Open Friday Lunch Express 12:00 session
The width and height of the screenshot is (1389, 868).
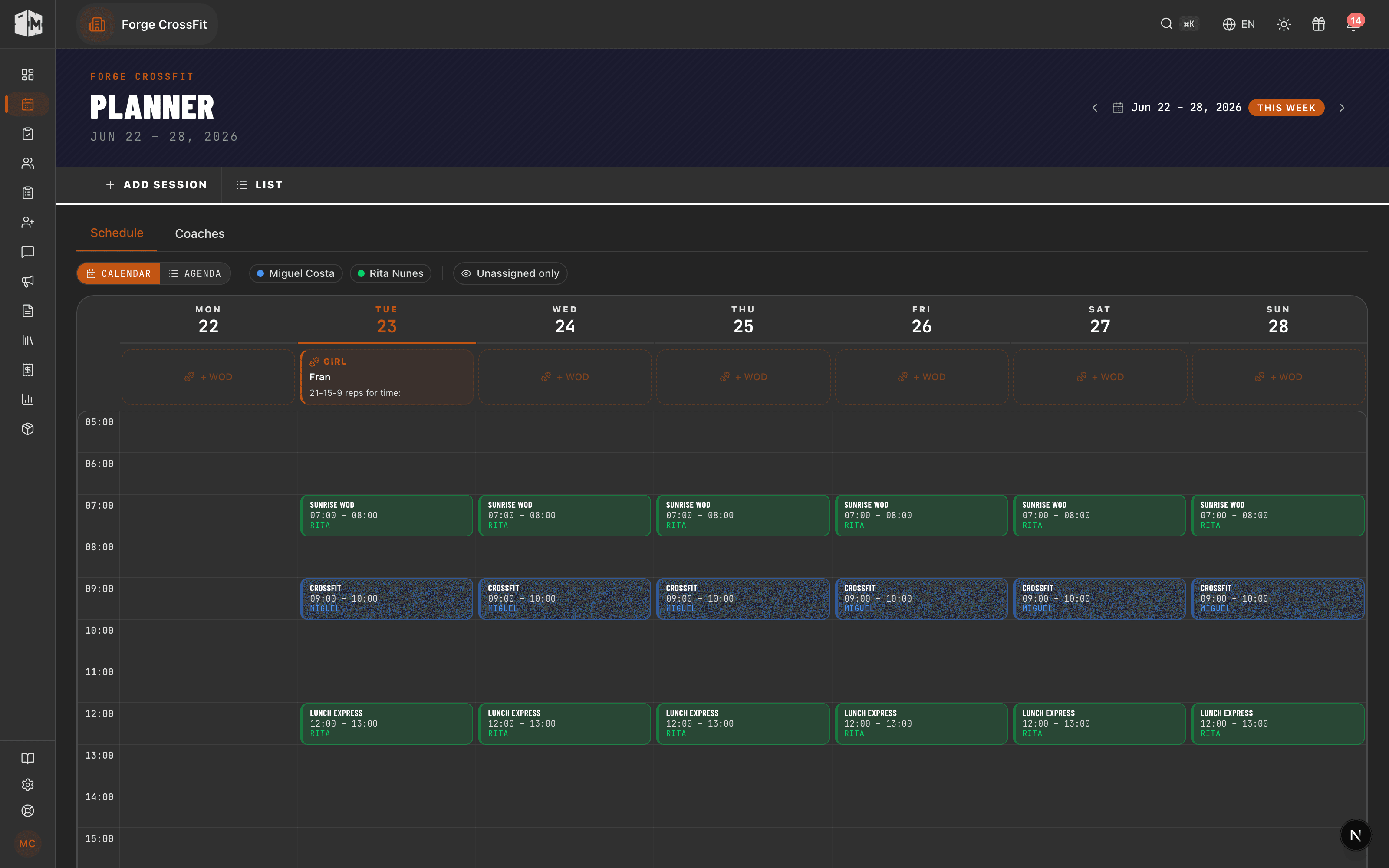point(922,723)
